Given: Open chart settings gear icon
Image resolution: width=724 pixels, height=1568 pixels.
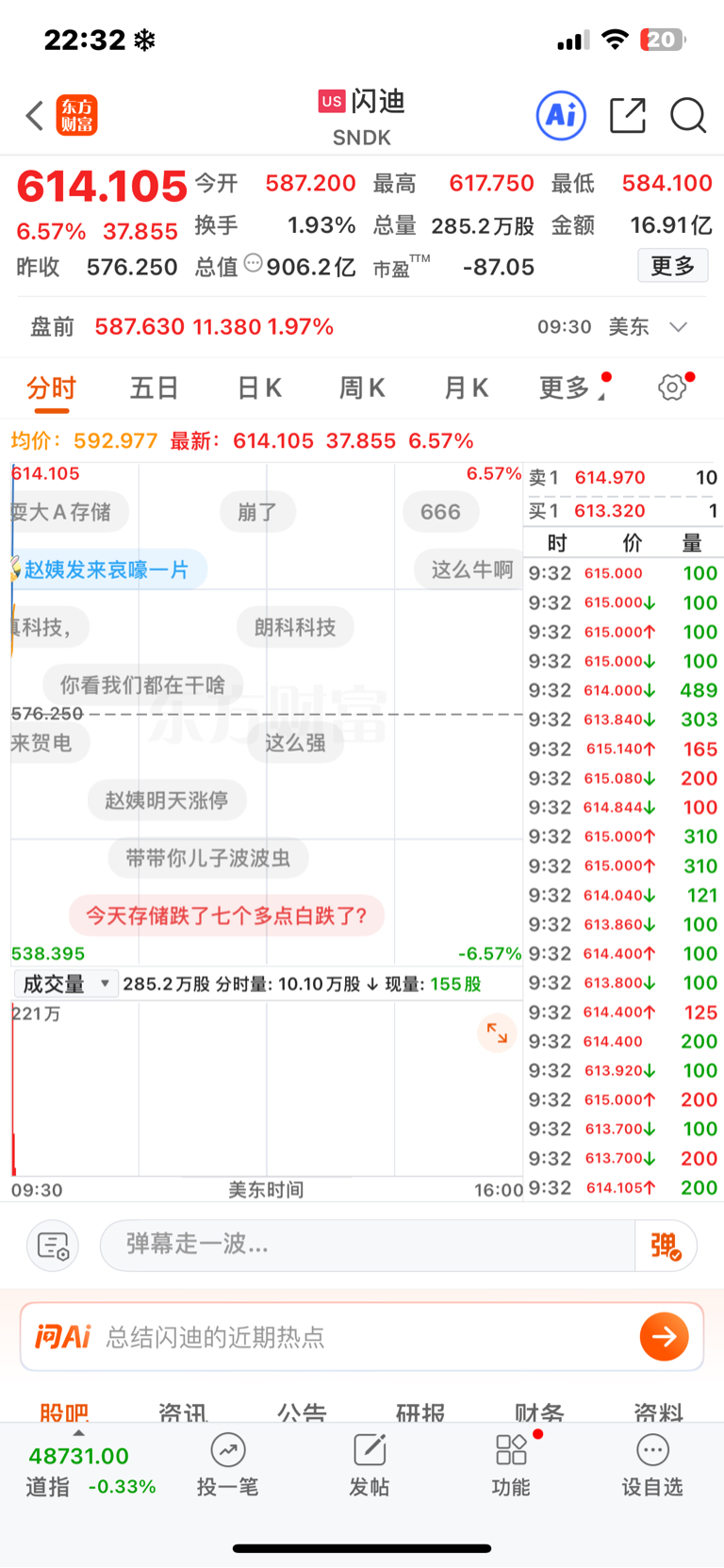Looking at the screenshot, I should point(672,387).
